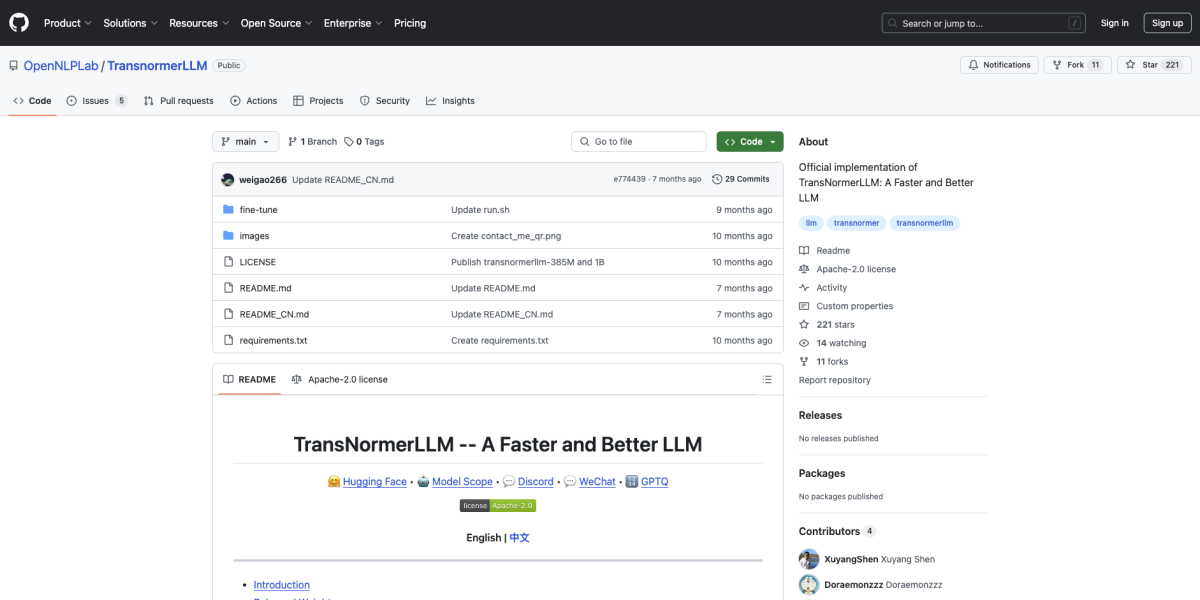
Task: Click the Go to file field
Action: pos(640,142)
